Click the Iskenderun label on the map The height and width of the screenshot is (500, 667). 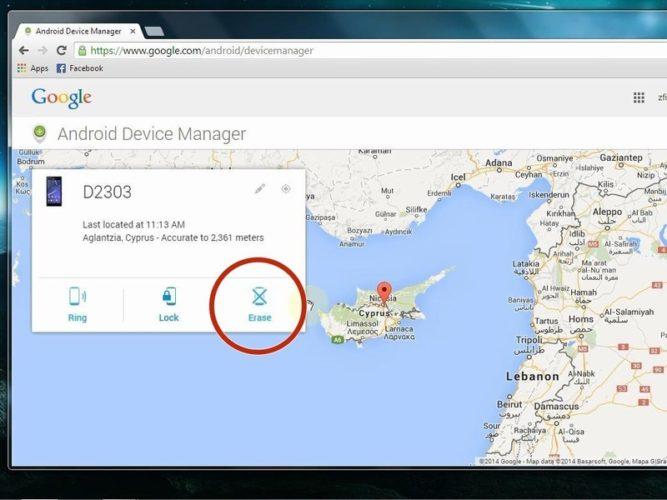[x=549, y=194]
